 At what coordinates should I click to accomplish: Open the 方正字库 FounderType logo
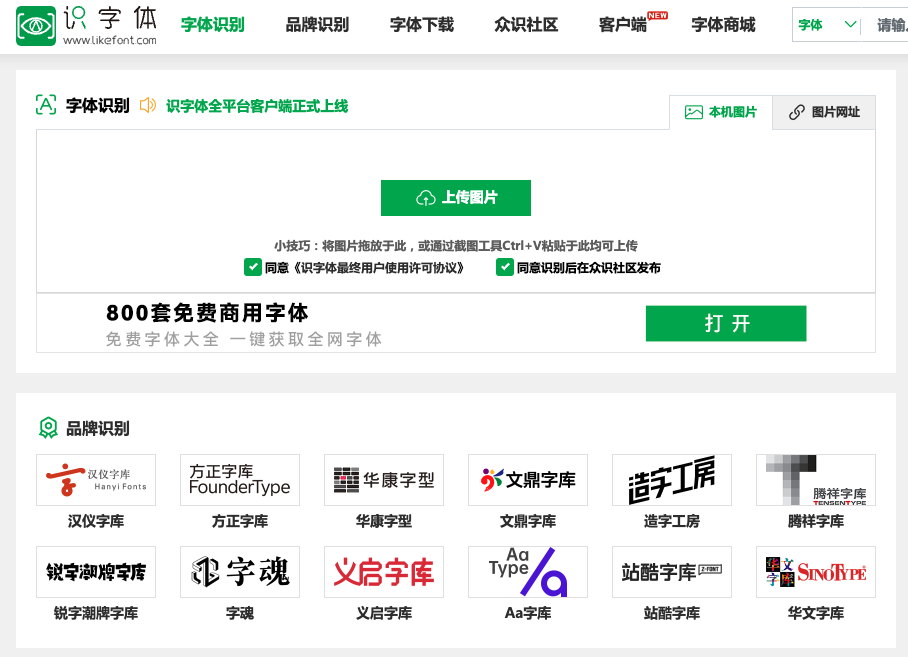click(x=240, y=480)
